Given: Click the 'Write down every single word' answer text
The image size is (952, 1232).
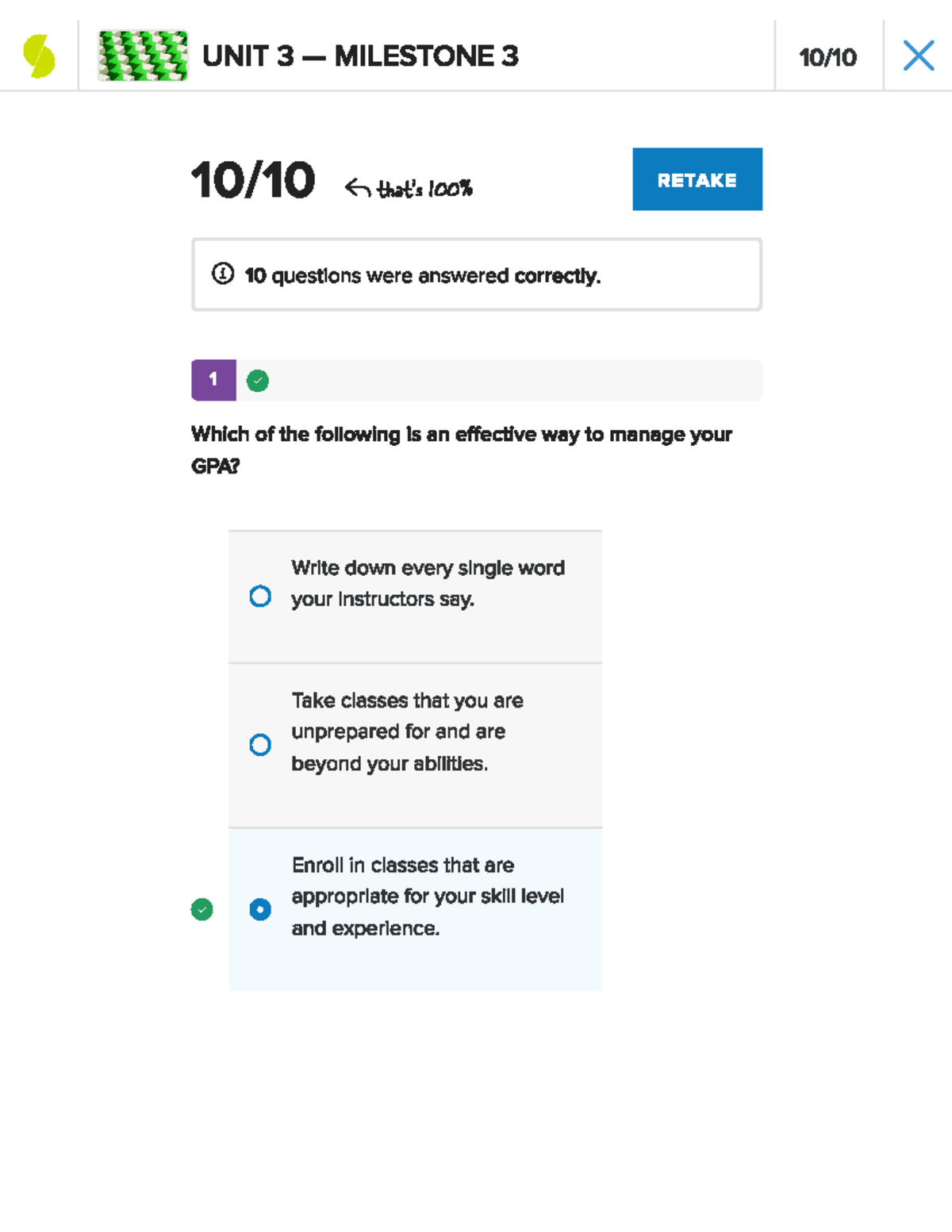Looking at the screenshot, I should (x=428, y=583).
